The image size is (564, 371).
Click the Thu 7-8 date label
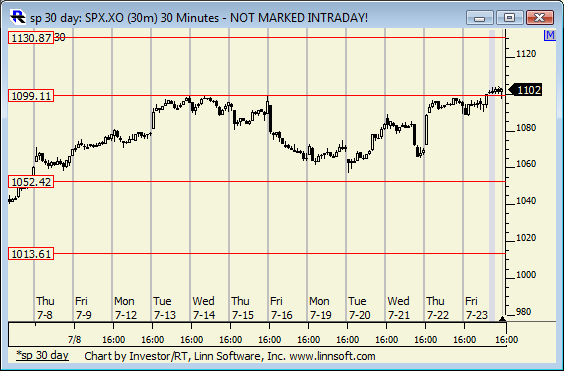45,308
